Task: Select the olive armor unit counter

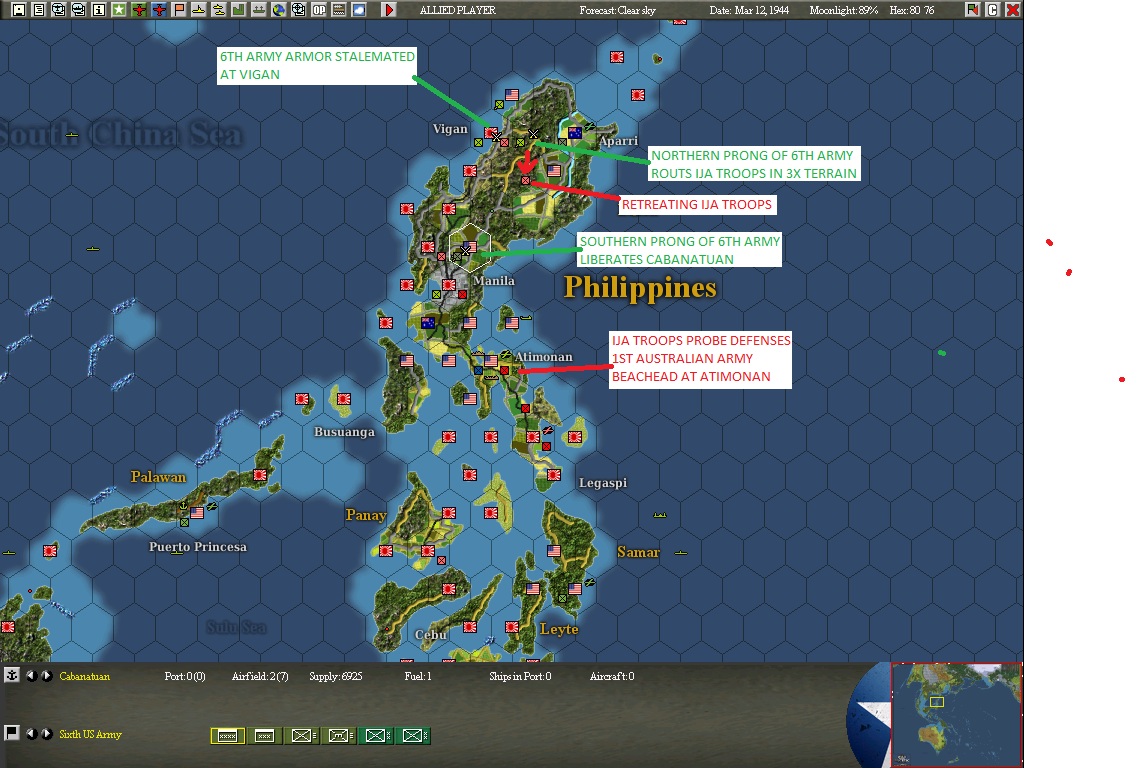Action: [x=339, y=736]
